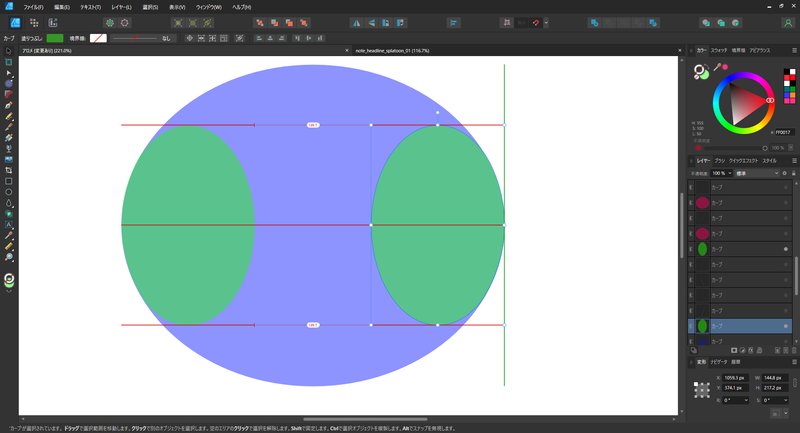Image resolution: width=800 pixels, height=433 pixels.
Task: Toggle visibility of lower magenta ellipse layer
Action: (786, 234)
